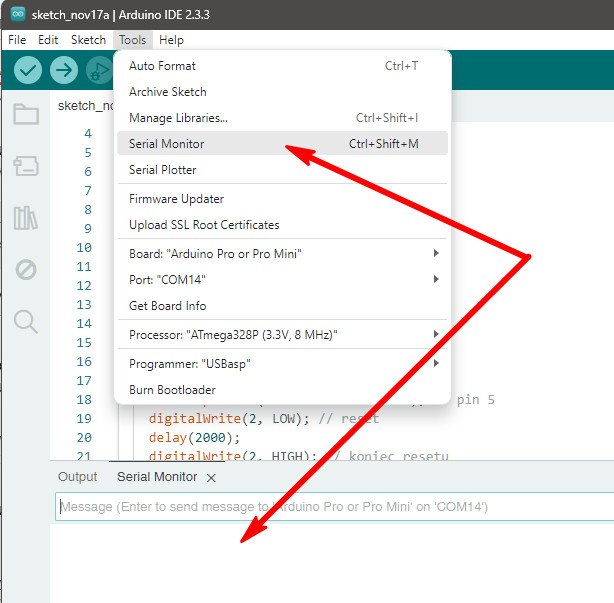Click the Arduino IDE logo in title bar

[17, 16]
